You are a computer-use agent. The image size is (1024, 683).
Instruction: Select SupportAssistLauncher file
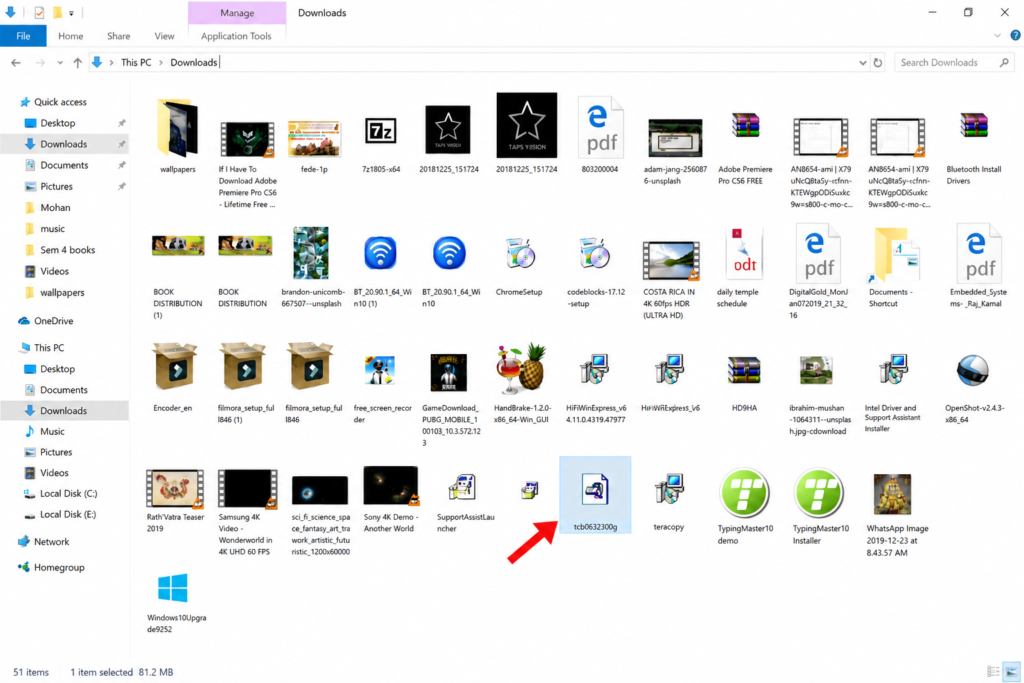pyautogui.click(x=462, y=488)
